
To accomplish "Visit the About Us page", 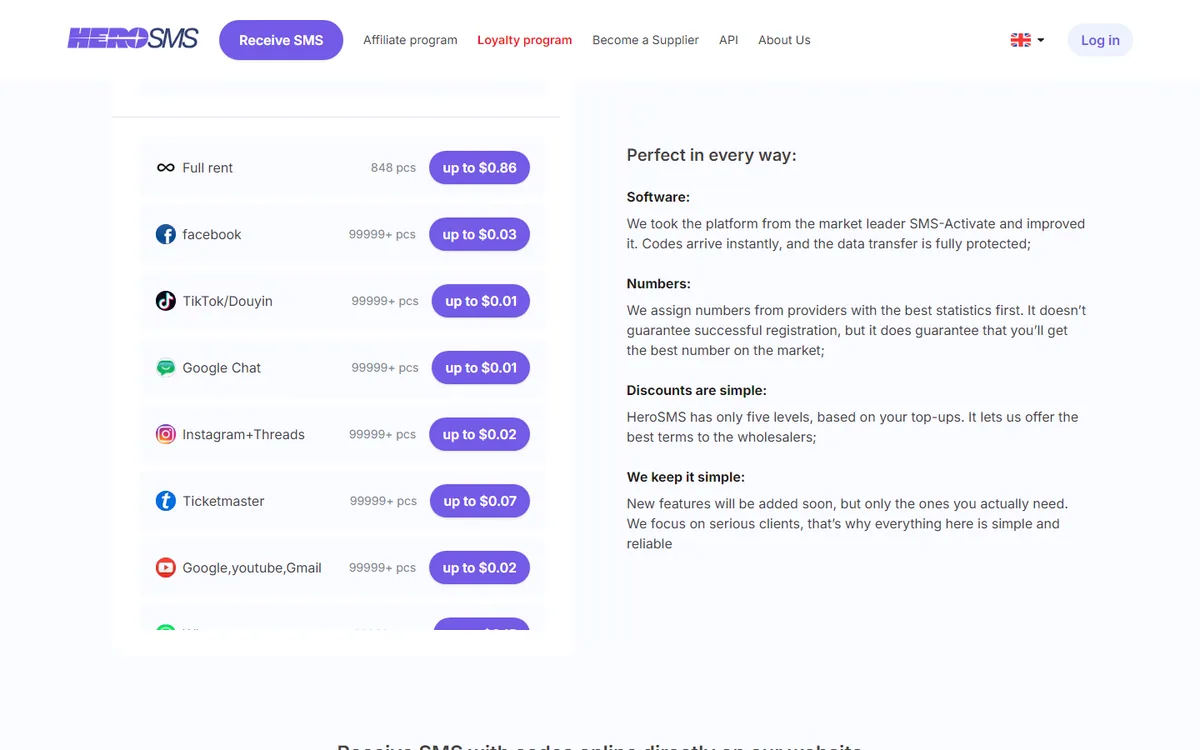I will point(784,40).
